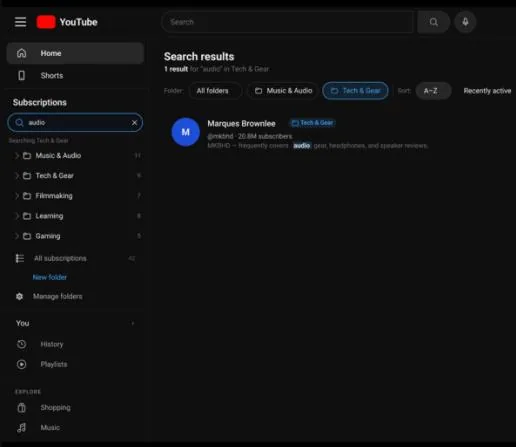Click the Music & Audio folder icon in sidebar
The image size is (516, 447).
coord(27,156)
